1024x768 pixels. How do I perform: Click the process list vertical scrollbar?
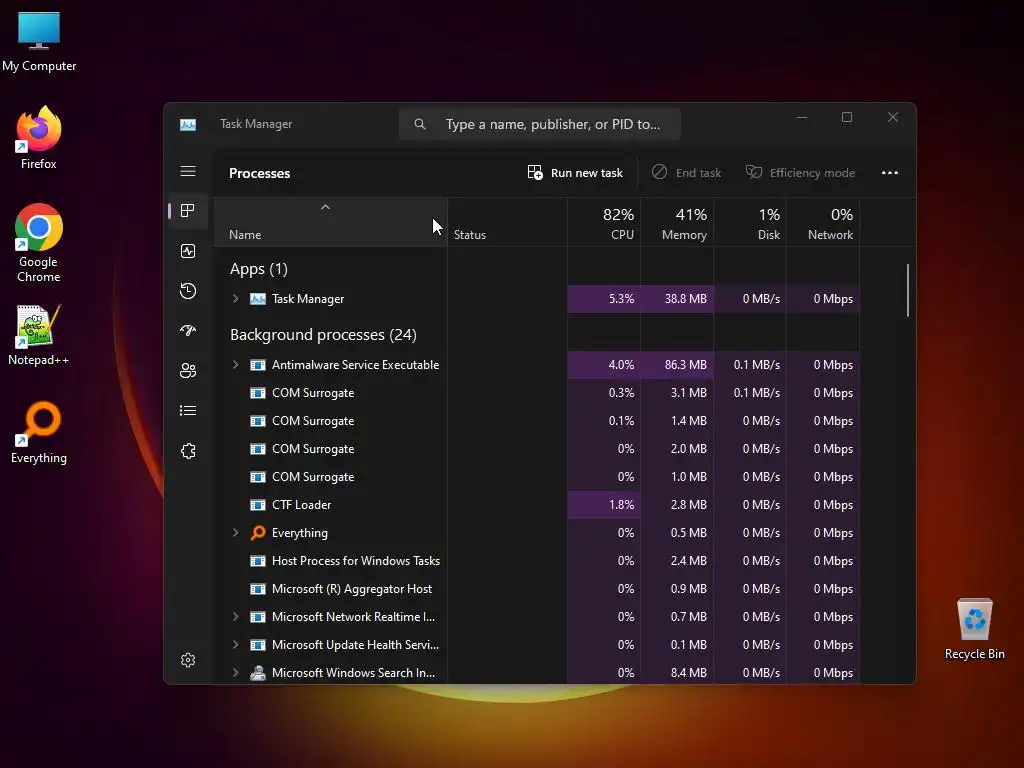pos(908,290)
